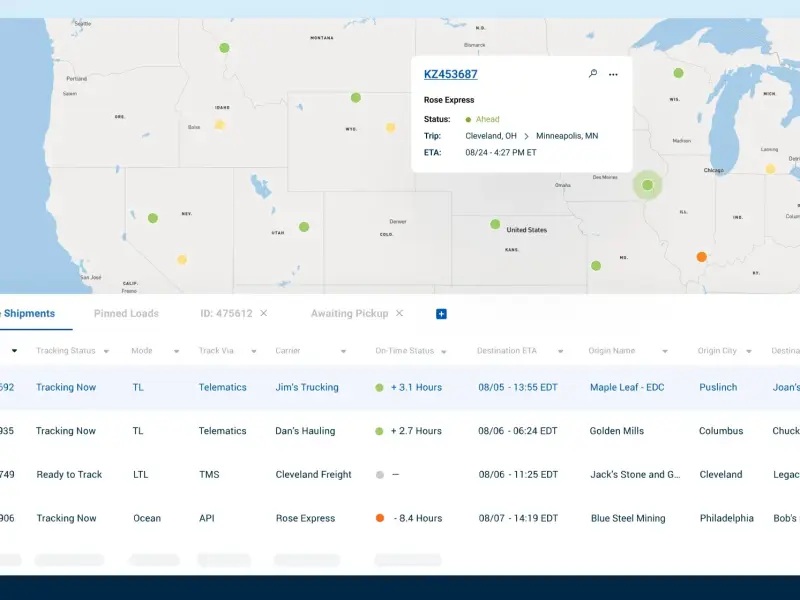Image resolution: width=800 pixels, height=600 pixels.
Task: Click the green marker in Nevada
Action: (153, 218)
